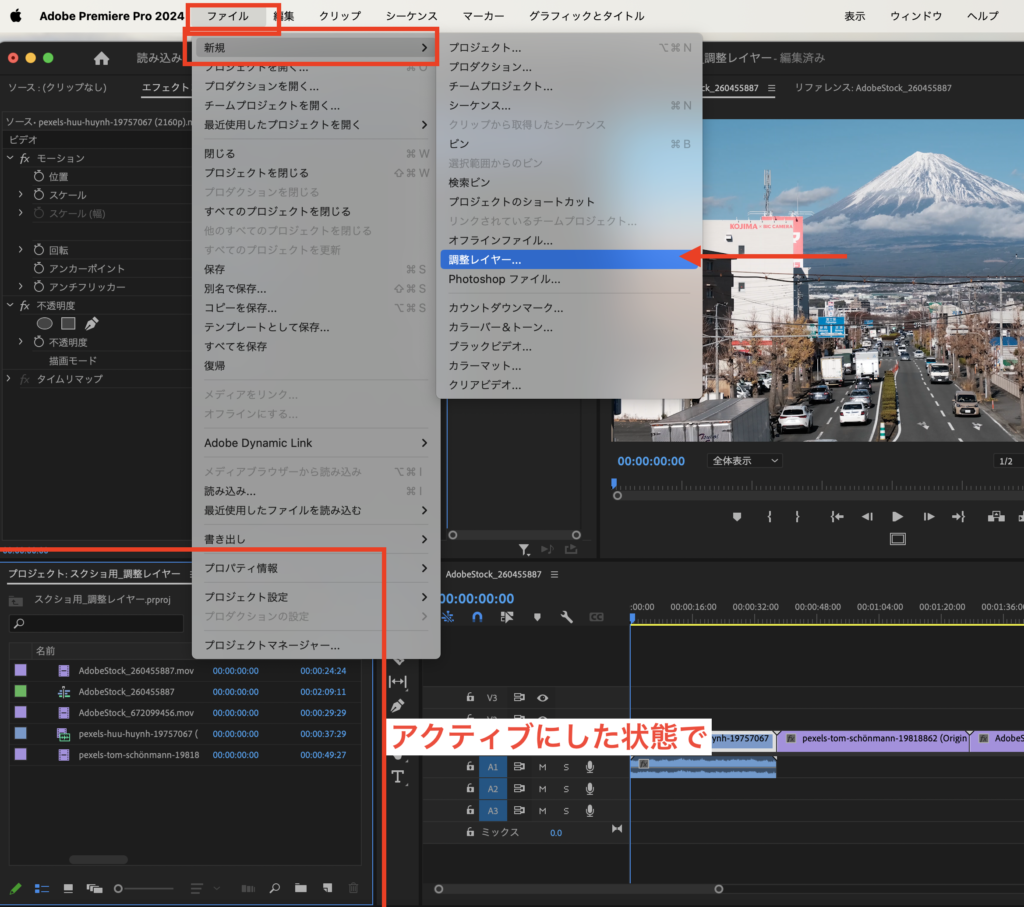Screen dimensions: 1024x907
Task: Toggle V3 track output eye icon
Action: click(x=543, y=698)
